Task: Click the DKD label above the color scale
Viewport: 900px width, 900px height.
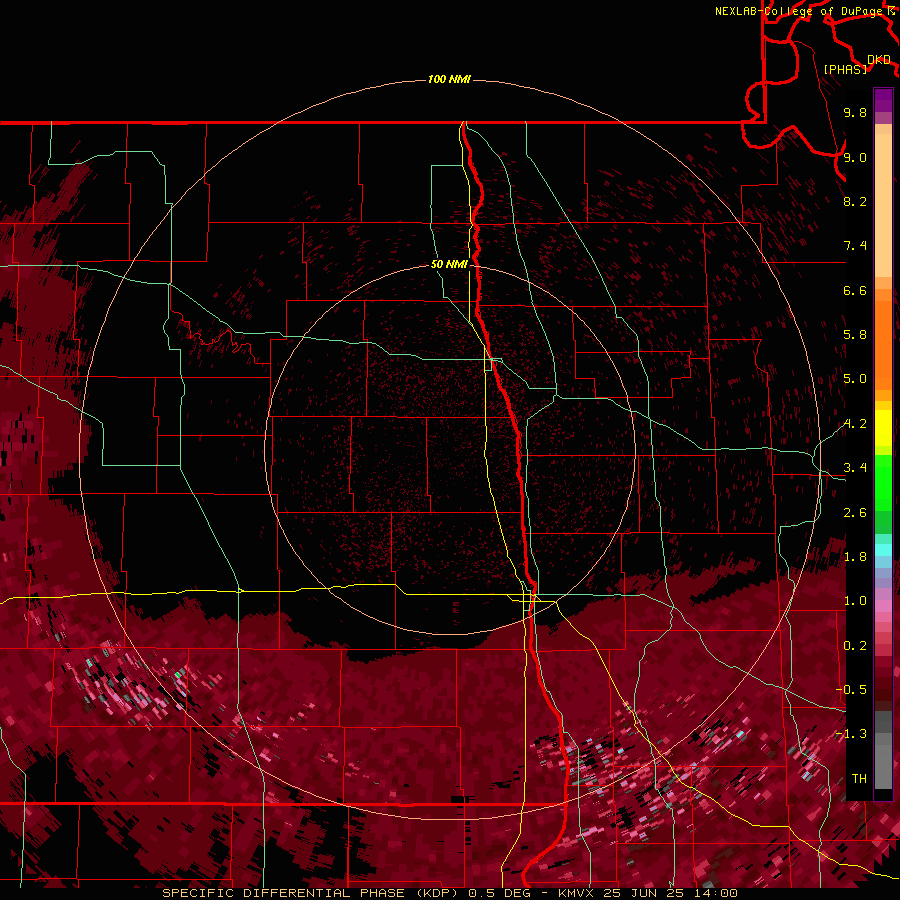Action: coord(879,60)
